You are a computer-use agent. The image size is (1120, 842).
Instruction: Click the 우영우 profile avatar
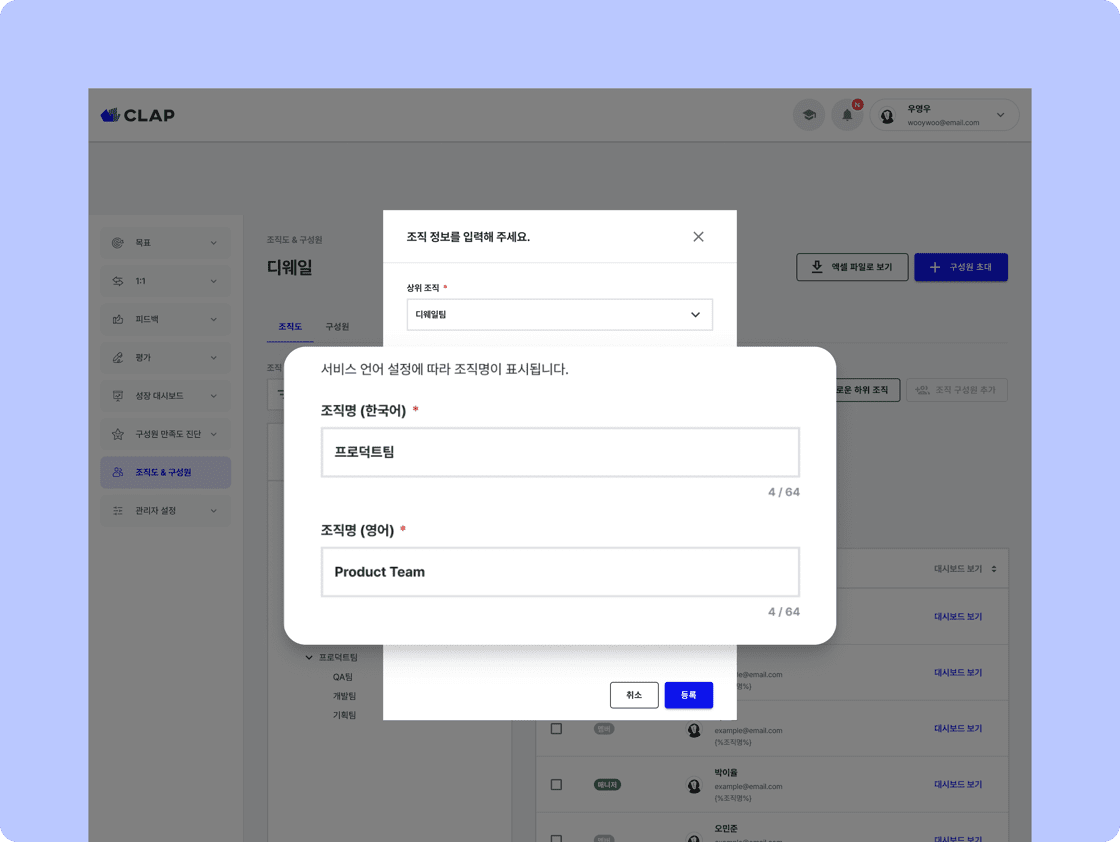pos(887,116)
